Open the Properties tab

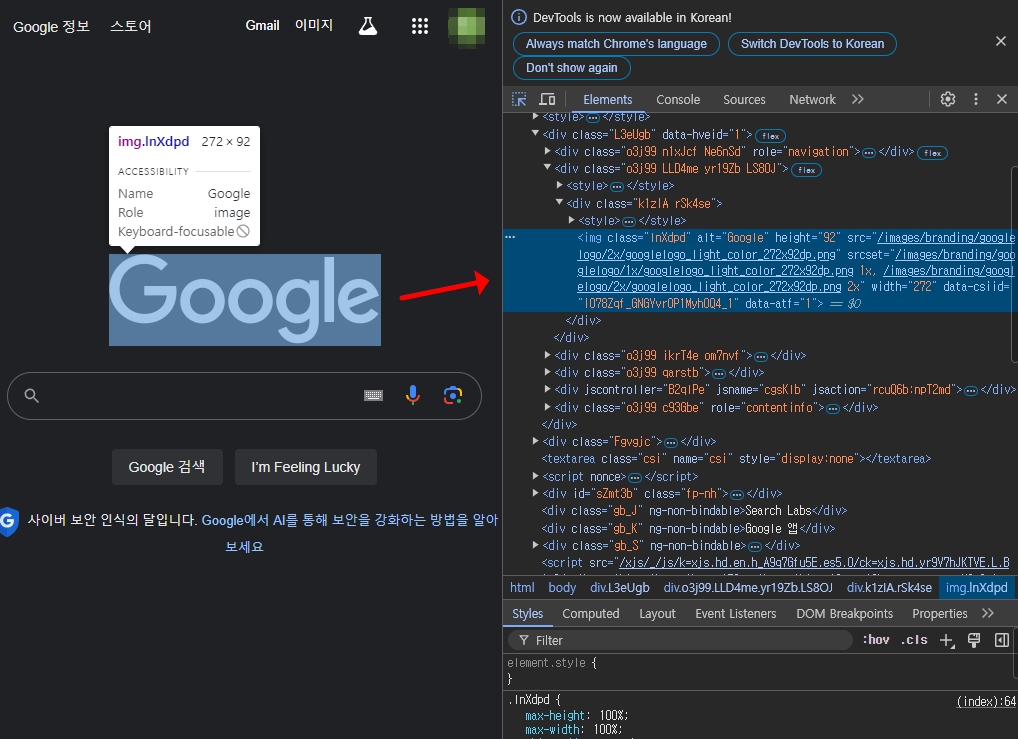point(939,614)
